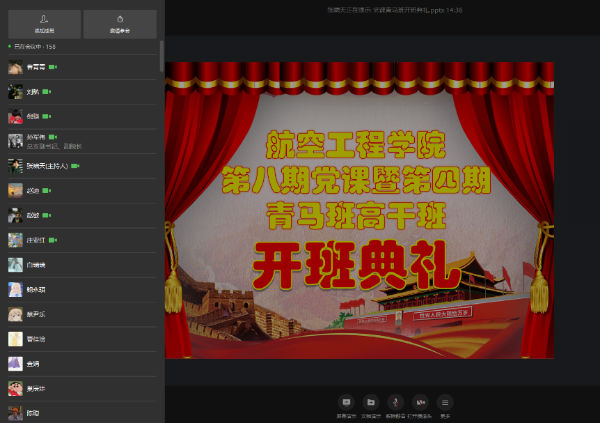
Task: Turn on the camera in bottom toolbar
Action: click(x=420, y=401)
